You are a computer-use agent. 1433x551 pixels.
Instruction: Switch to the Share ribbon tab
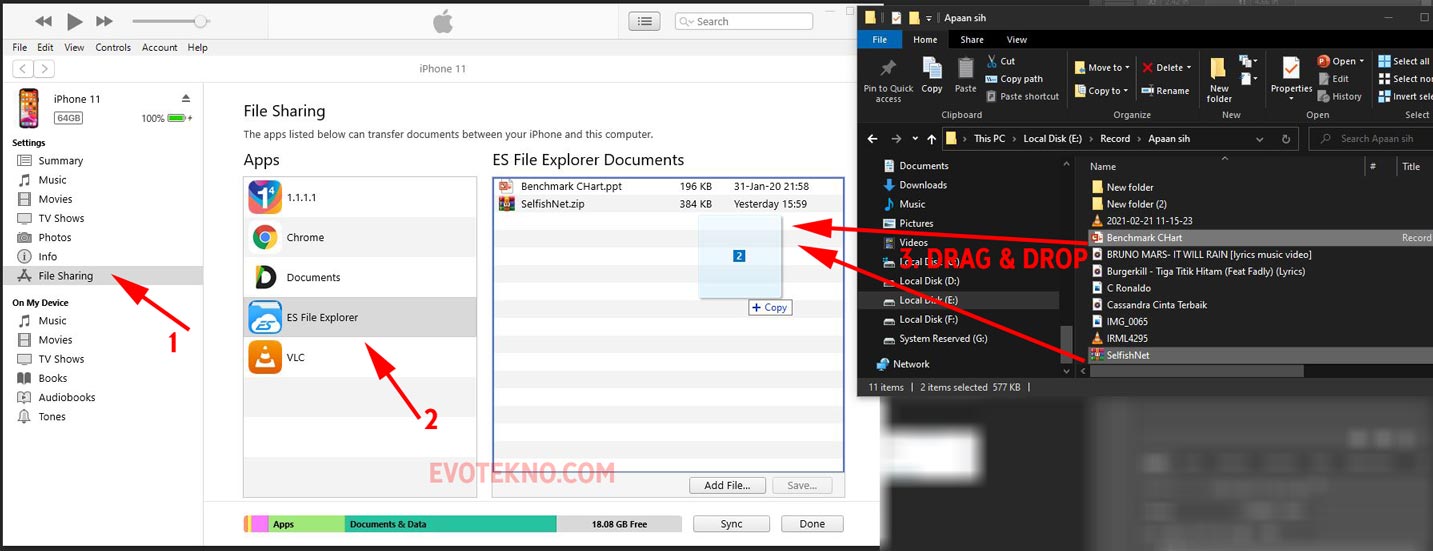[971, 40]
